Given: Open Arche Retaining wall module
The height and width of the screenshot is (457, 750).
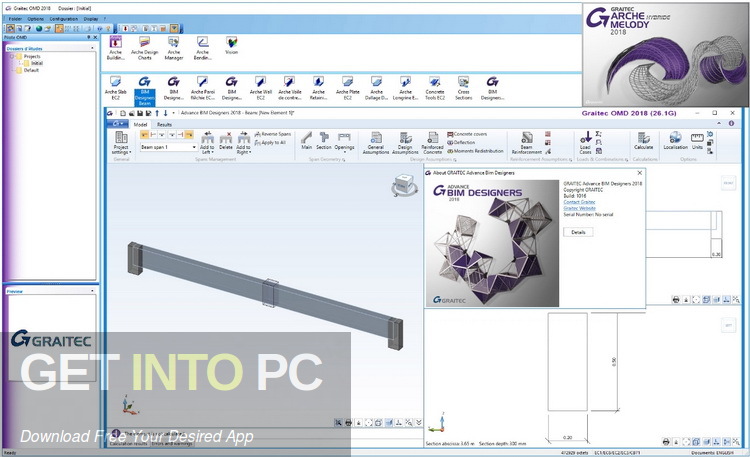Looking at the screenshot, I should [x=319, y=88].
